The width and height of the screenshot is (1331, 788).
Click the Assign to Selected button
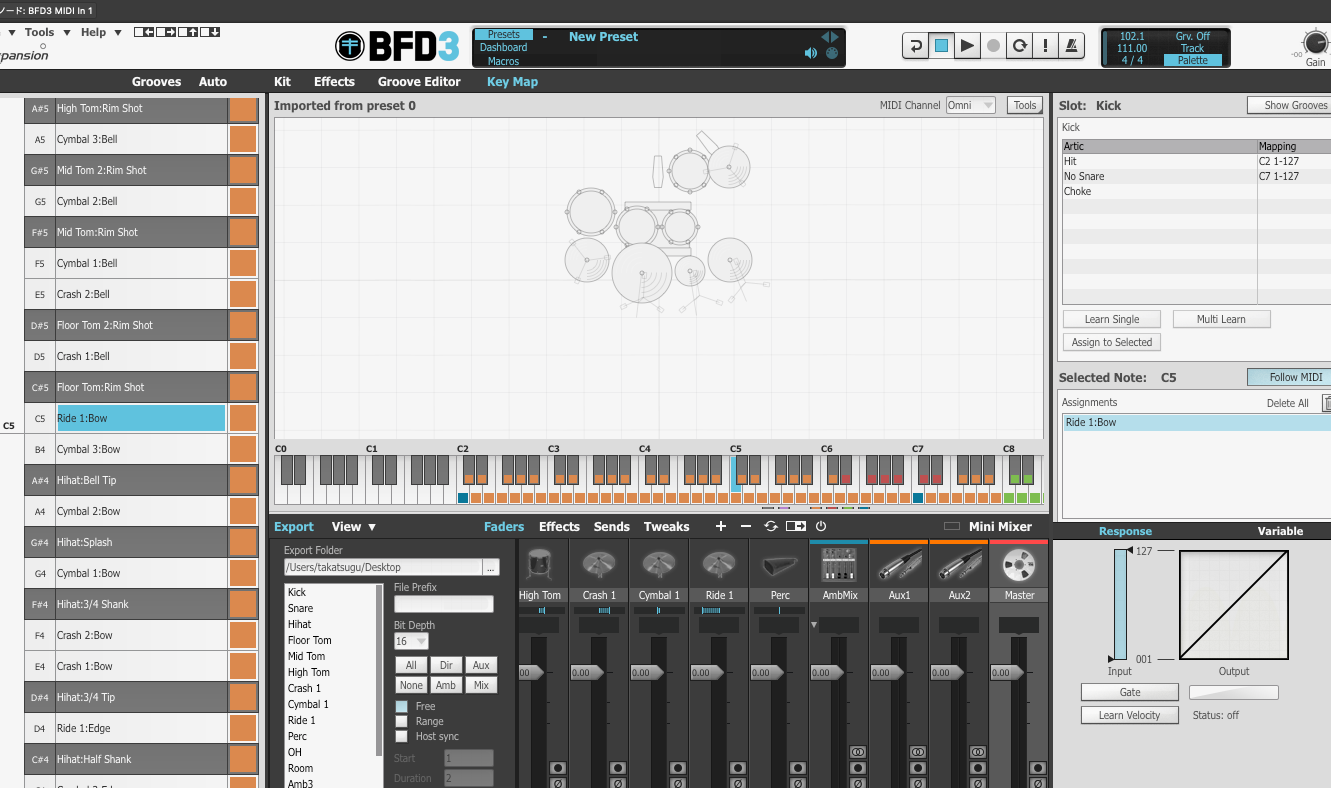click(1112, 342)
